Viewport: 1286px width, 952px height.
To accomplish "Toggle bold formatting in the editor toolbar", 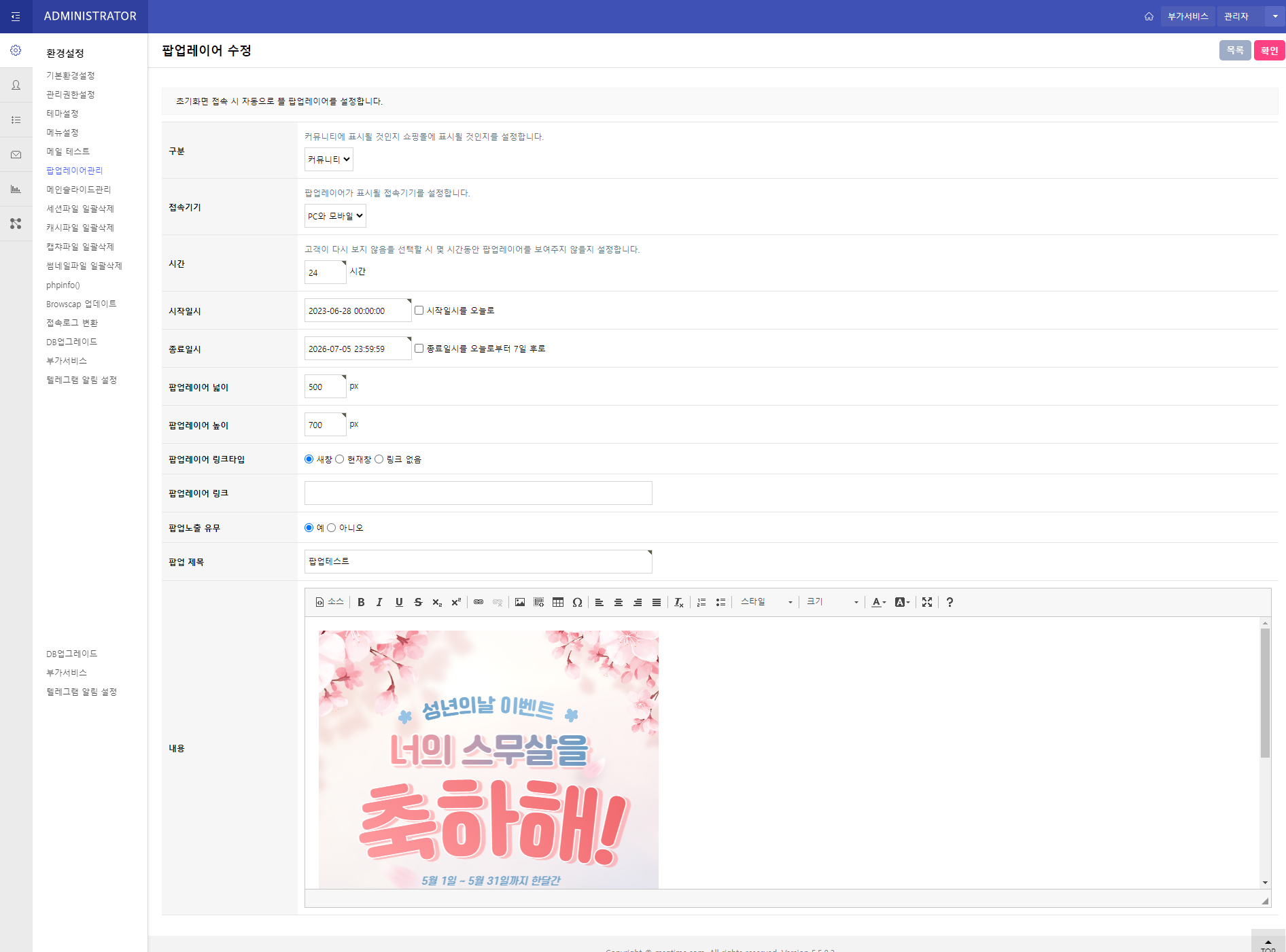I will 361,602.
